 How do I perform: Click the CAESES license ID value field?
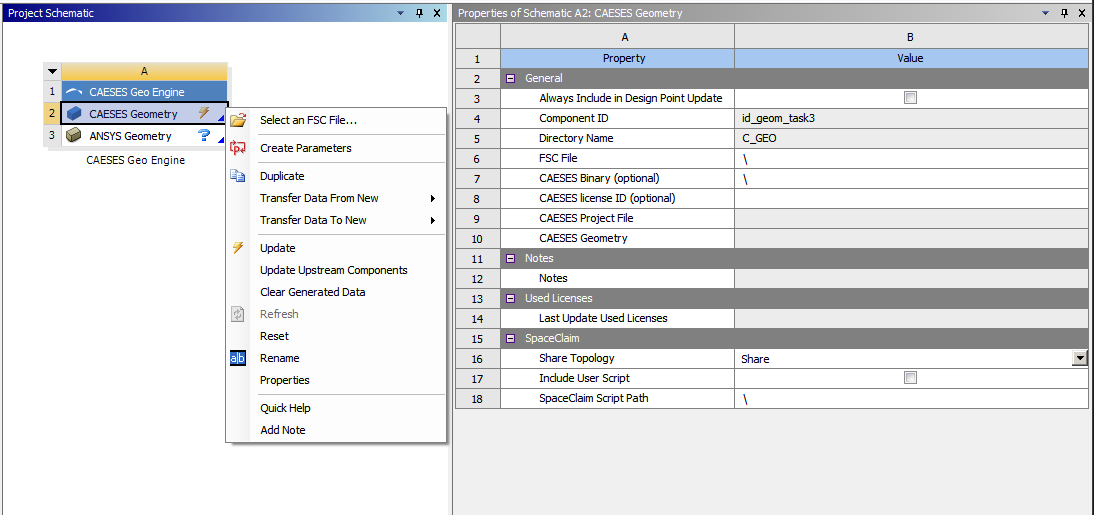(911, 198)
